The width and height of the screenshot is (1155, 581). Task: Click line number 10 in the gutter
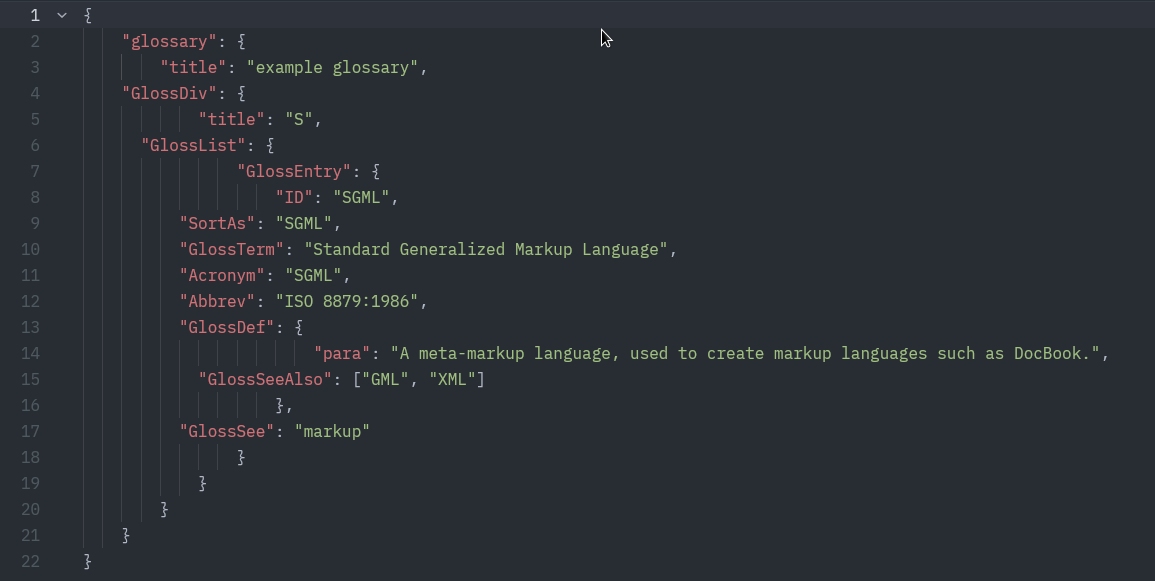coord(31,249)
